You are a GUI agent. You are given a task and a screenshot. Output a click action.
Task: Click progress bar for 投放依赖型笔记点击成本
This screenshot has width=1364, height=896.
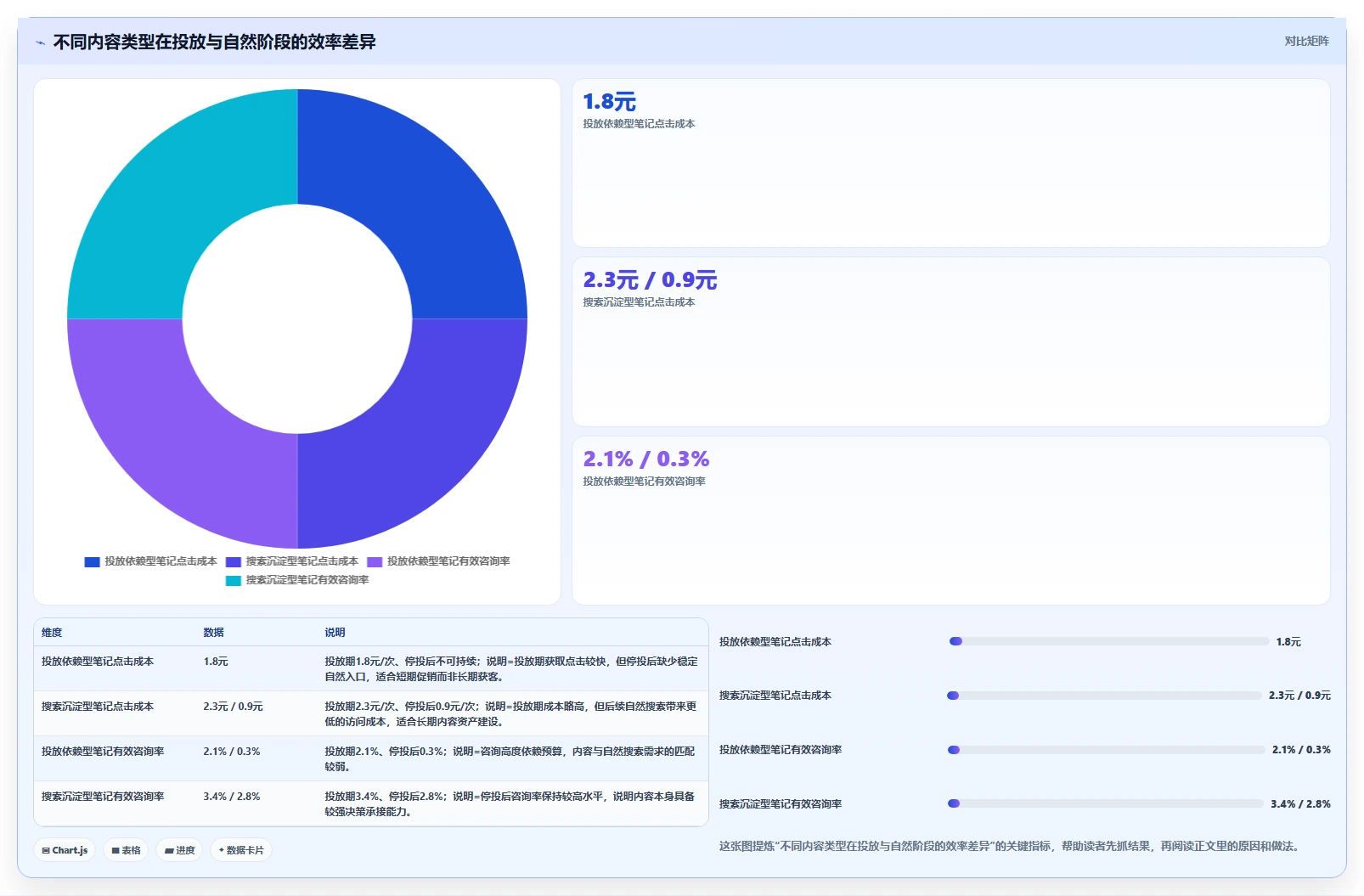(1109, 641)
